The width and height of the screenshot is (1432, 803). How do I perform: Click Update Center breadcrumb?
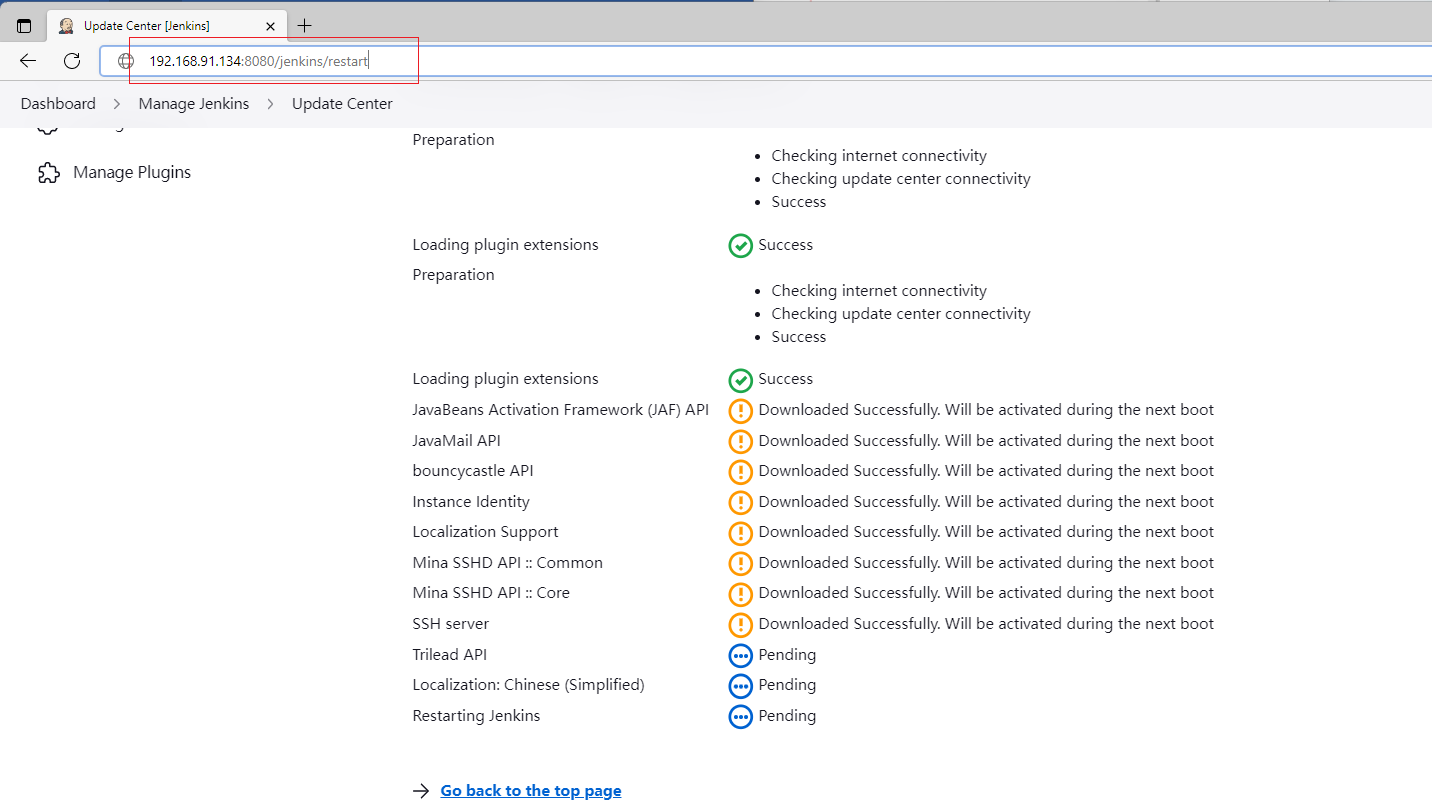coord(342,104)
